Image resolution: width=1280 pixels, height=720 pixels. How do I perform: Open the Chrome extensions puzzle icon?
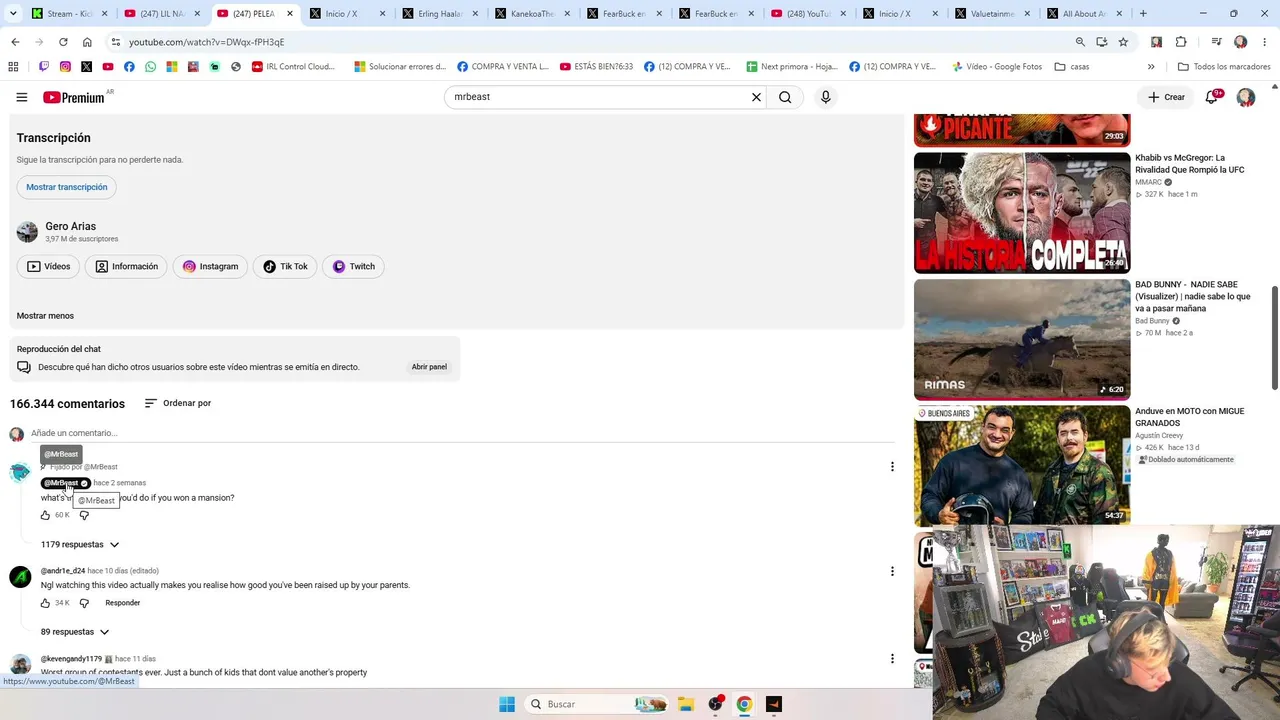click(x=1181, y=42)
